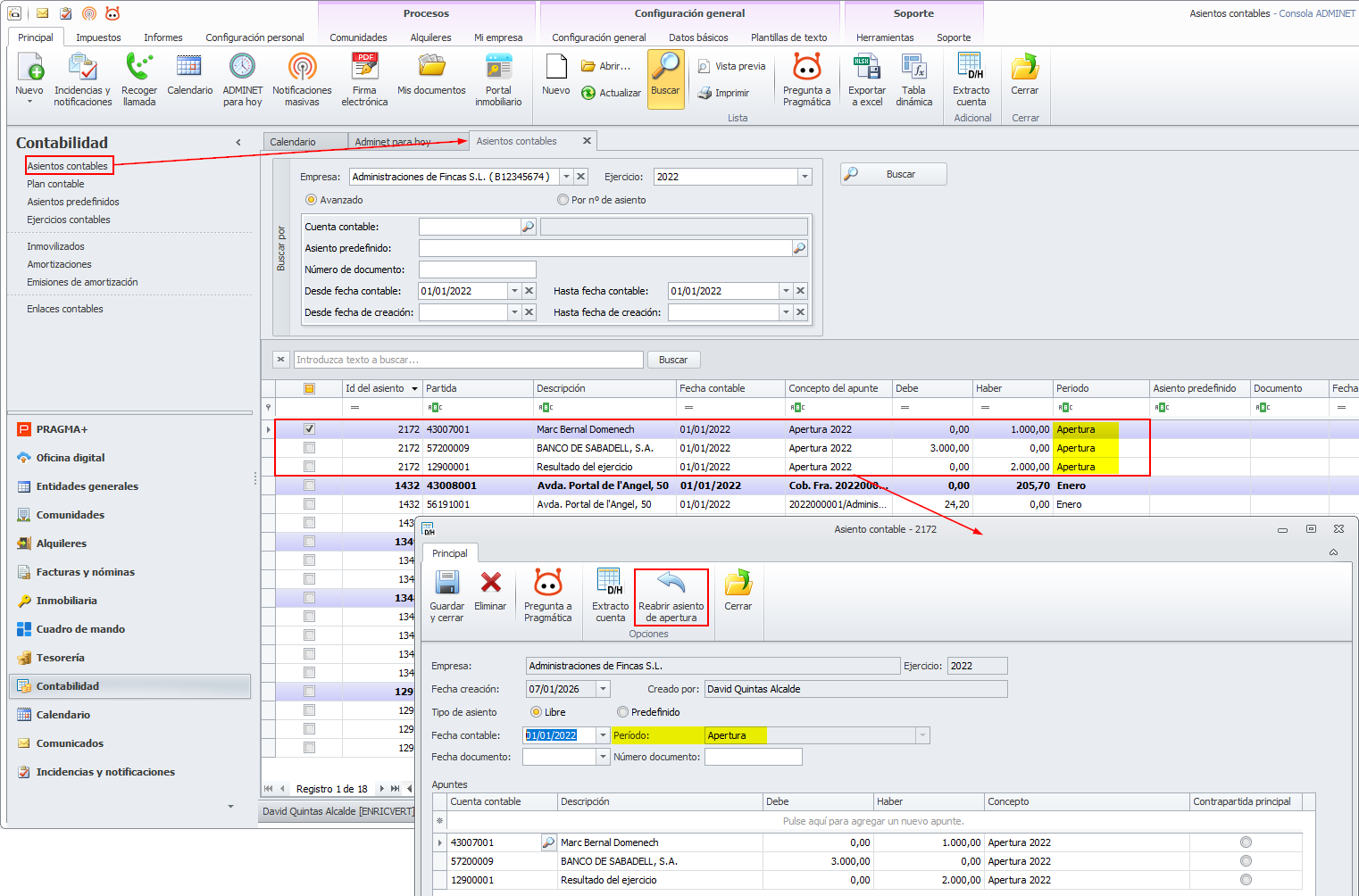Click the Buscar button beside Ejercicio
1359x896 pixels.
pyautogui.click(x=893, y=174)
